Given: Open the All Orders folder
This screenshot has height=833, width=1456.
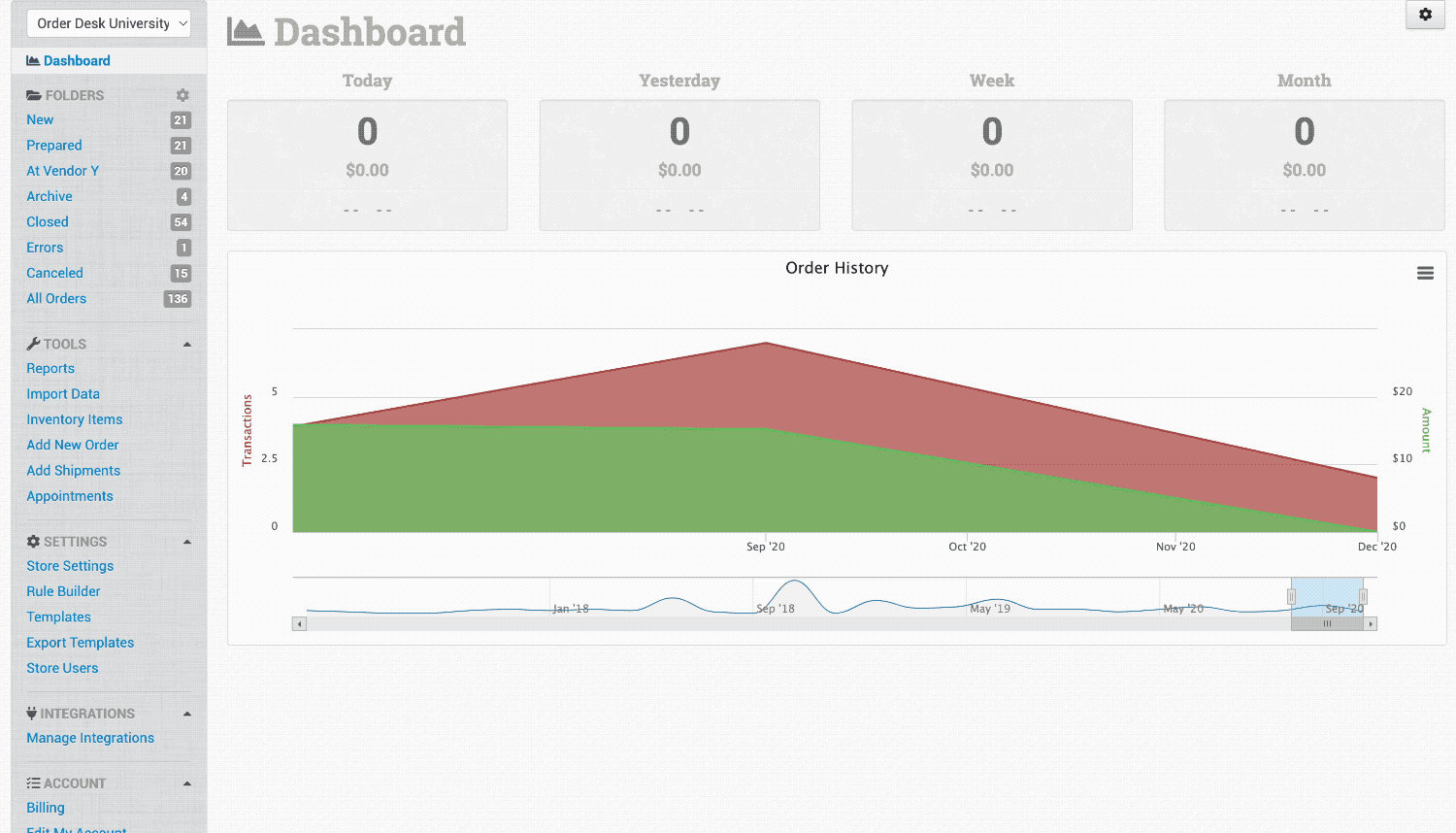Looking at the screenshot, I should click(56, 299).
